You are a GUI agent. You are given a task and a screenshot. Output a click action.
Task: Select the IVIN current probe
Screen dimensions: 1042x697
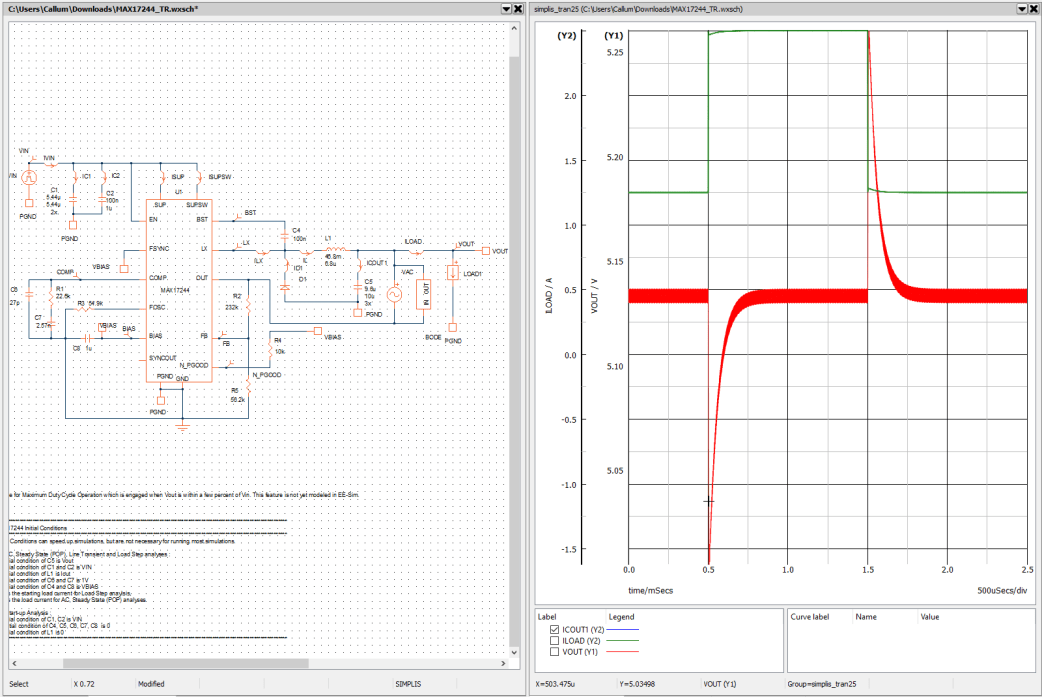click(x=51, y=163)
